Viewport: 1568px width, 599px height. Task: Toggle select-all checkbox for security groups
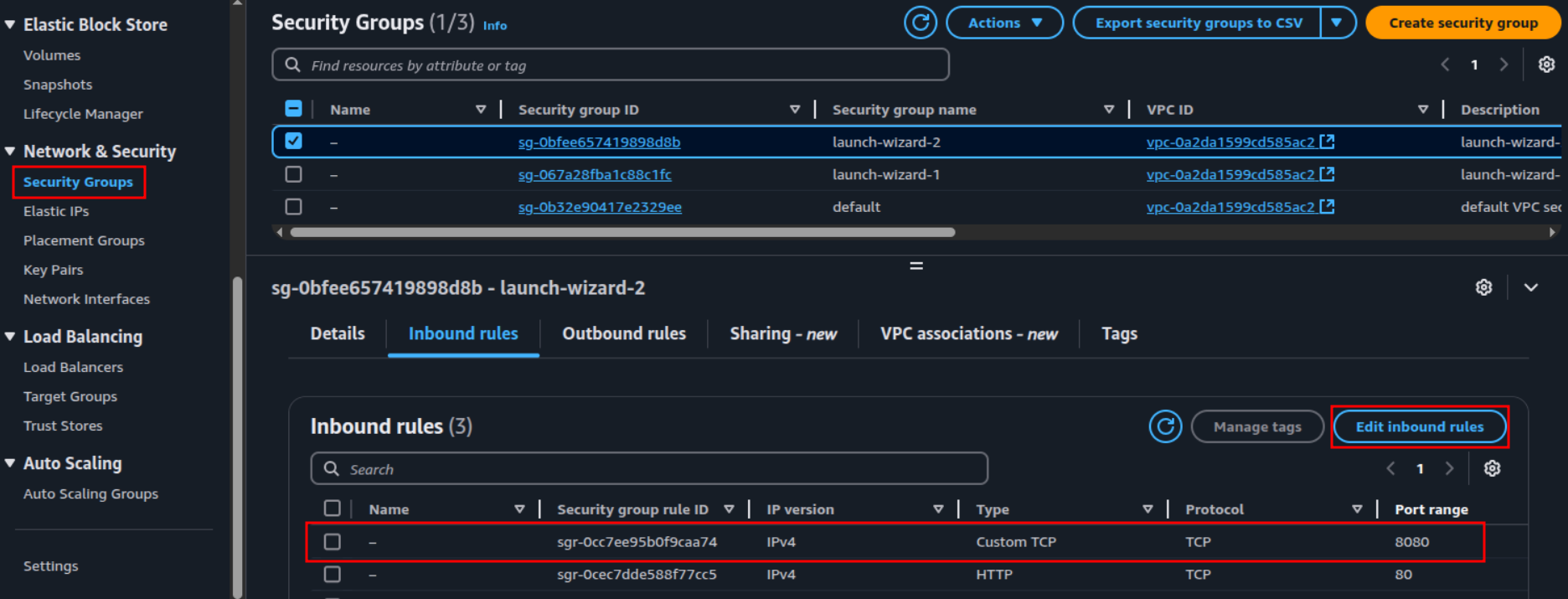pos(293,109)
